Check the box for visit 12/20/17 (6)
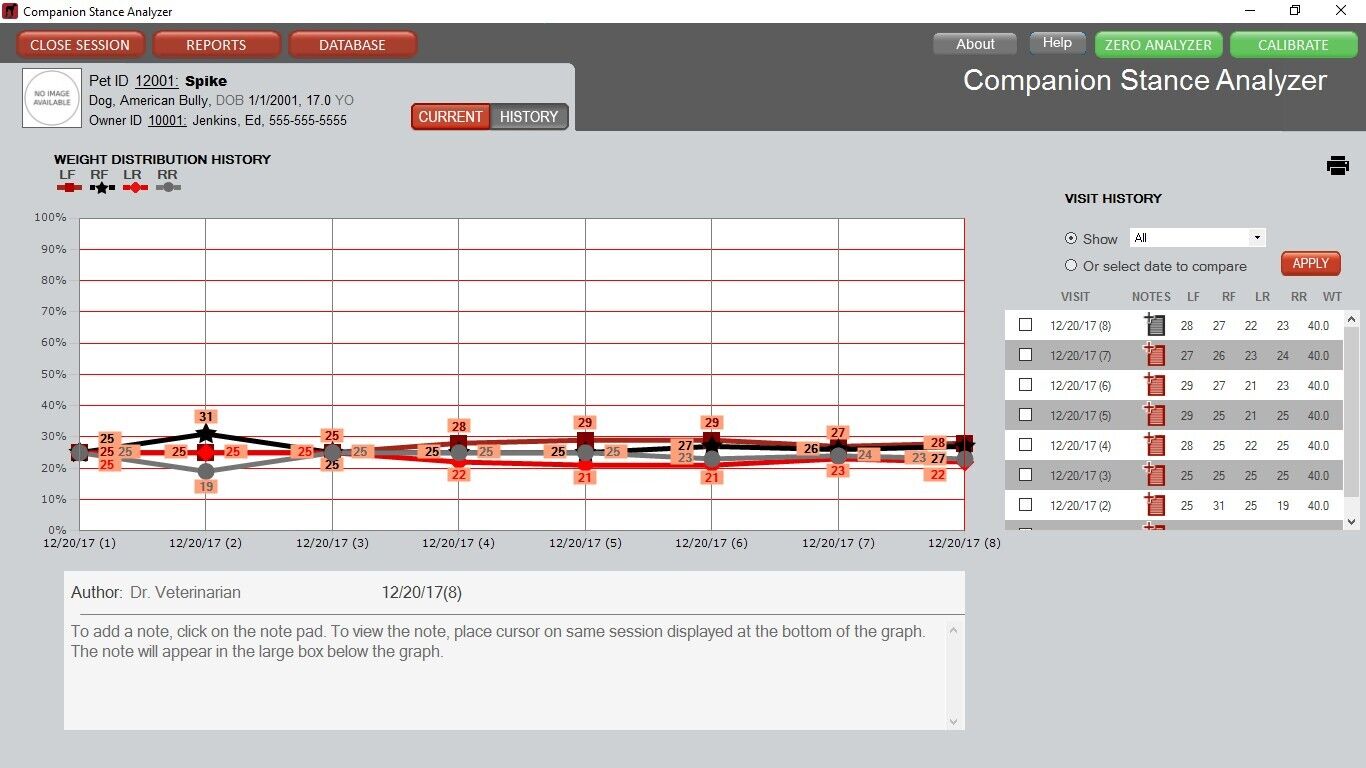The height and width of the screenshot is (768, 1366). (1025, 384)
